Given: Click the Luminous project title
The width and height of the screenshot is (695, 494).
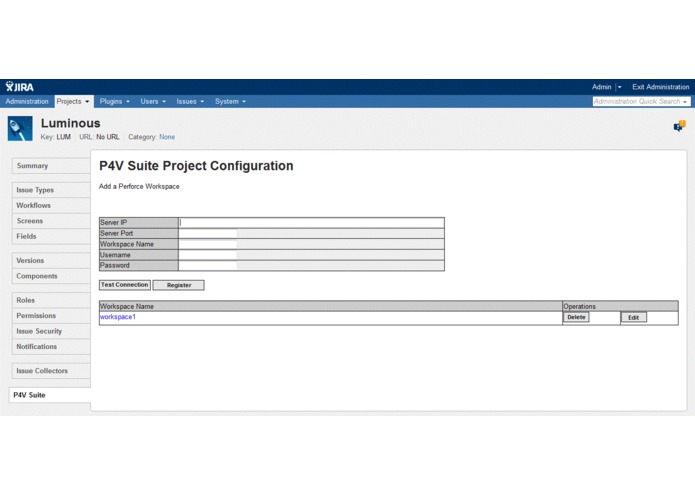Looking at the screenshot, I should pyautogui.click(x=70, y=123).
